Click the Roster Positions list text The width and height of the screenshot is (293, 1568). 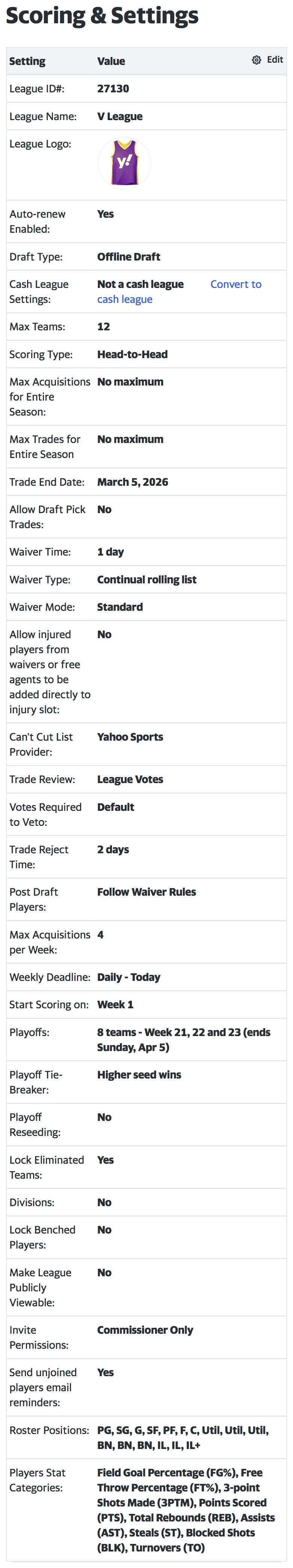coord(182,1438)
